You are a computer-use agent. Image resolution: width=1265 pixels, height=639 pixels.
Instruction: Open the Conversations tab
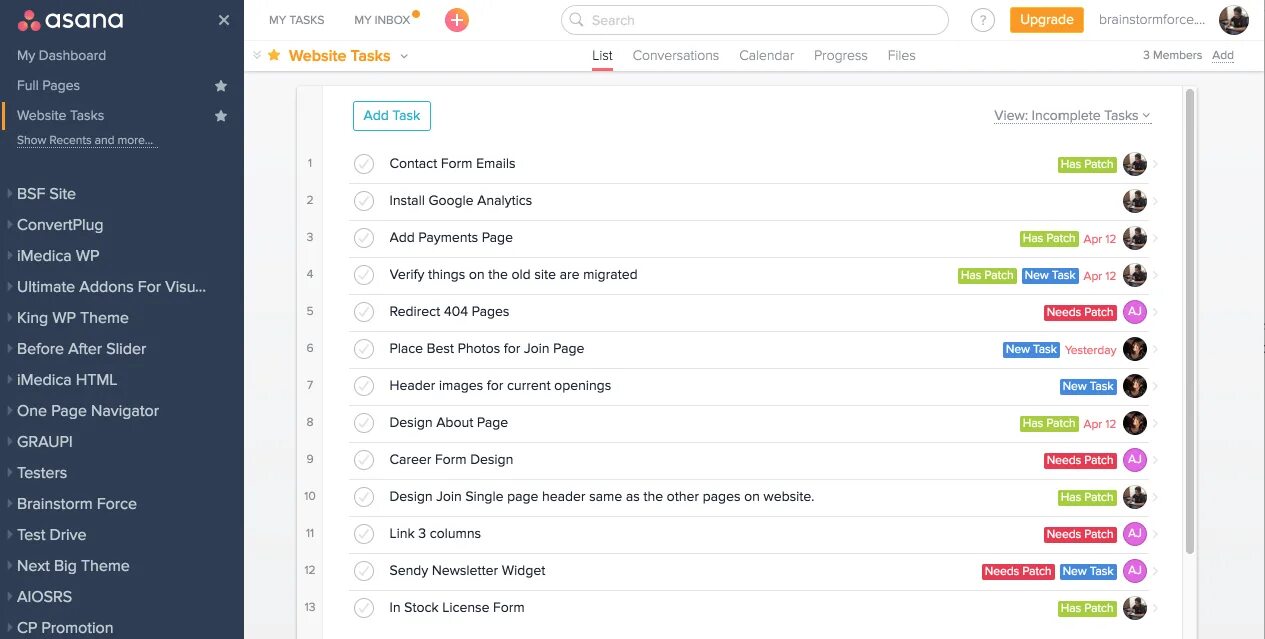[675, 56]
